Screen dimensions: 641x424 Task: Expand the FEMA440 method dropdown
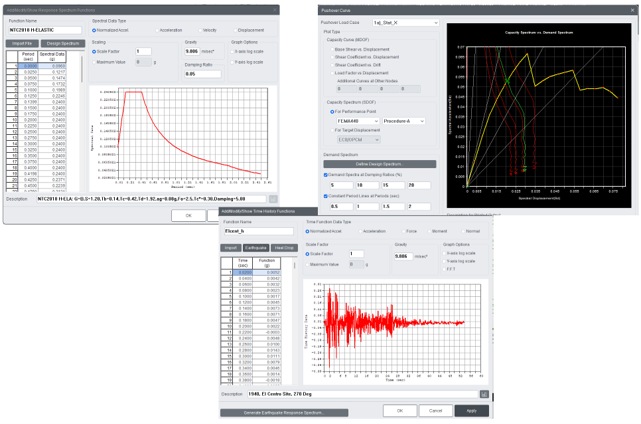click(358, 121)
